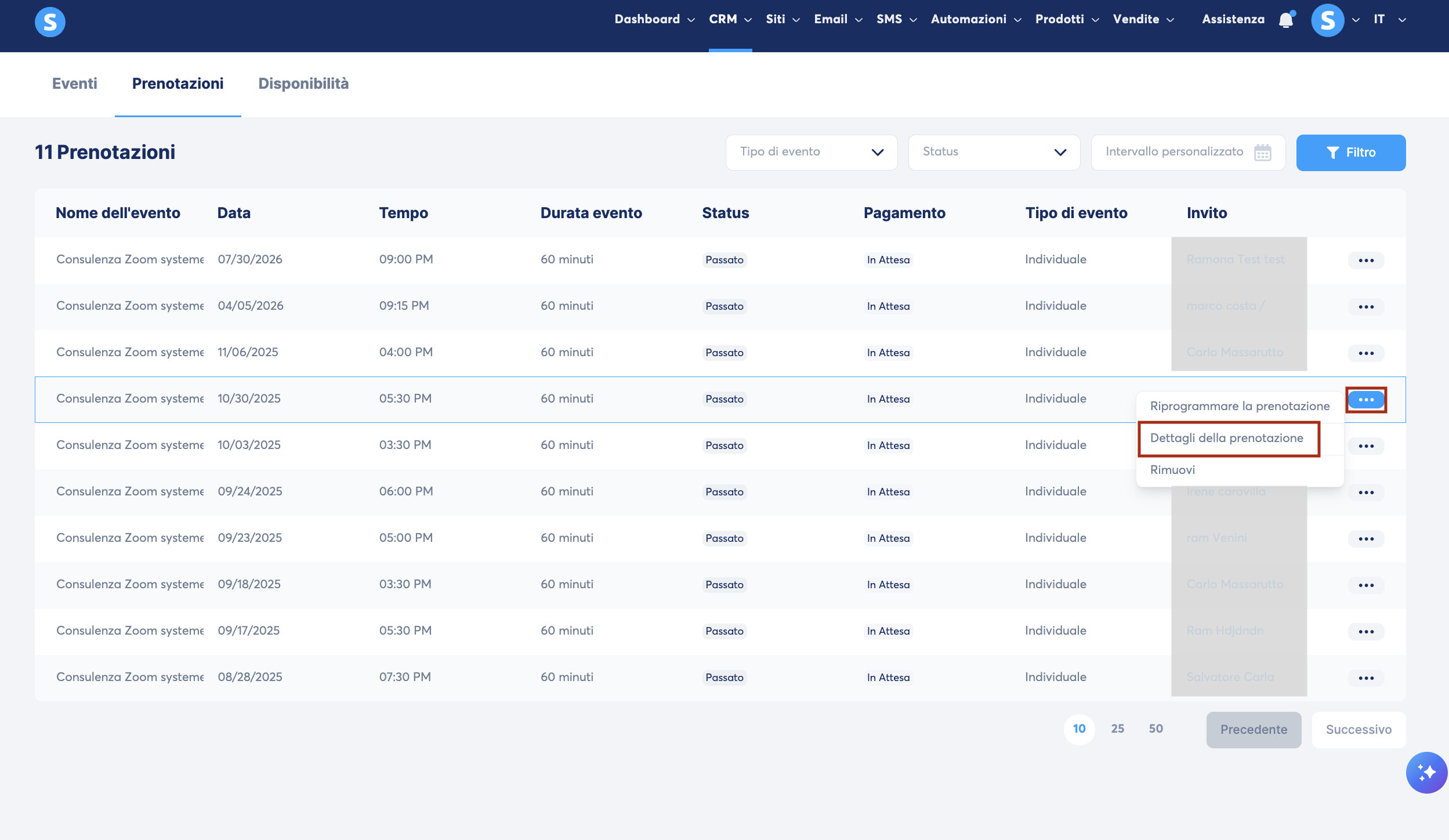Open actions menu for 09/23/2025 booking

pyautogui.click(x=1366, y=539)
